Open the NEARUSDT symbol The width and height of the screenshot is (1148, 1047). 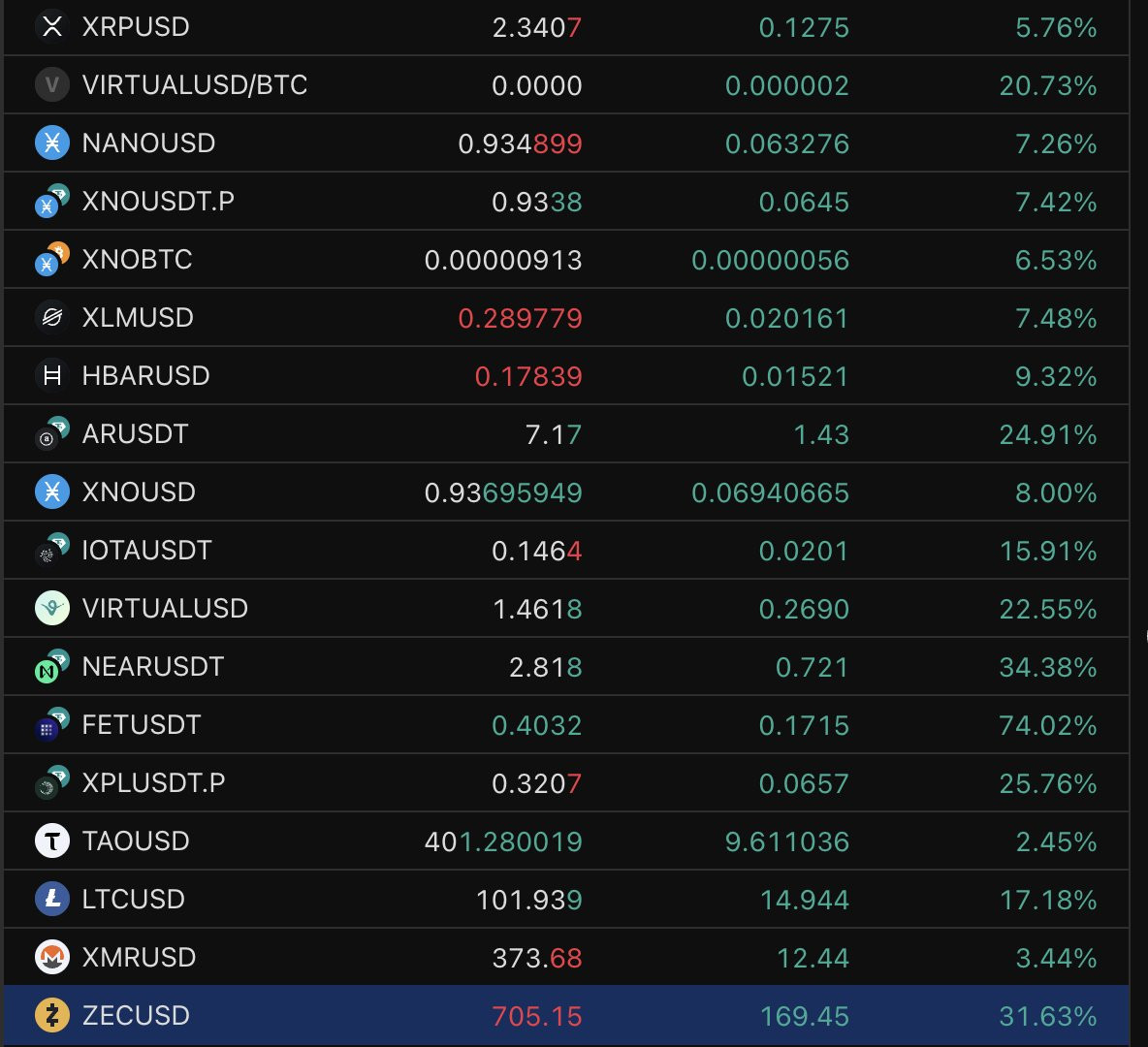point(153,666)
